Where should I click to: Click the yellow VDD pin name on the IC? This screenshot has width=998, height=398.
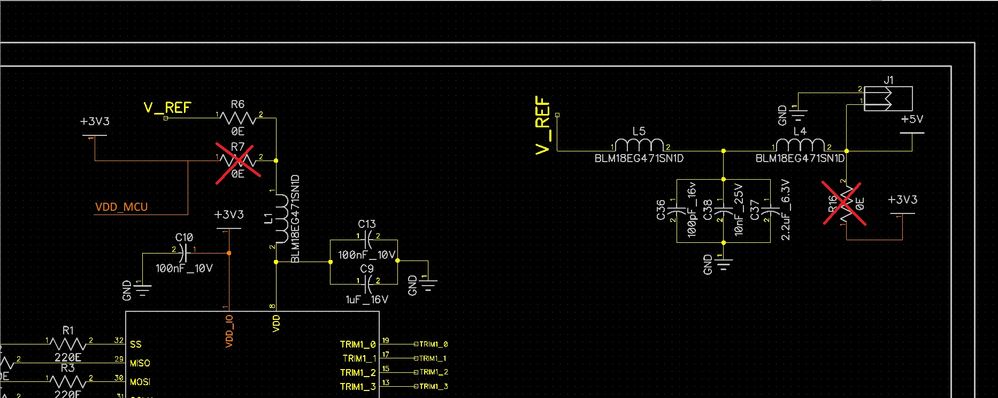coord(277,324)
